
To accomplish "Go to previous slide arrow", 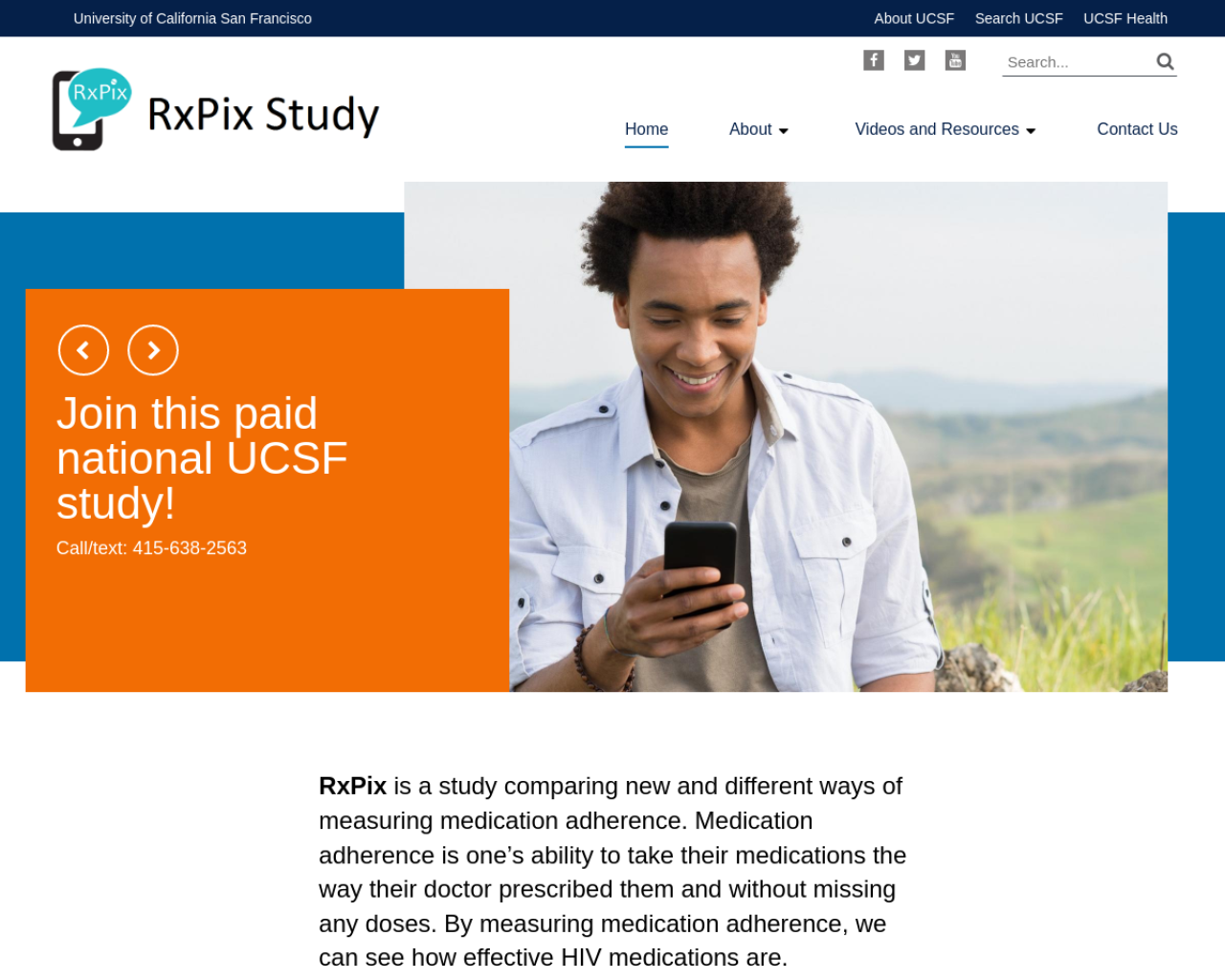I will (x=83, y=350).
